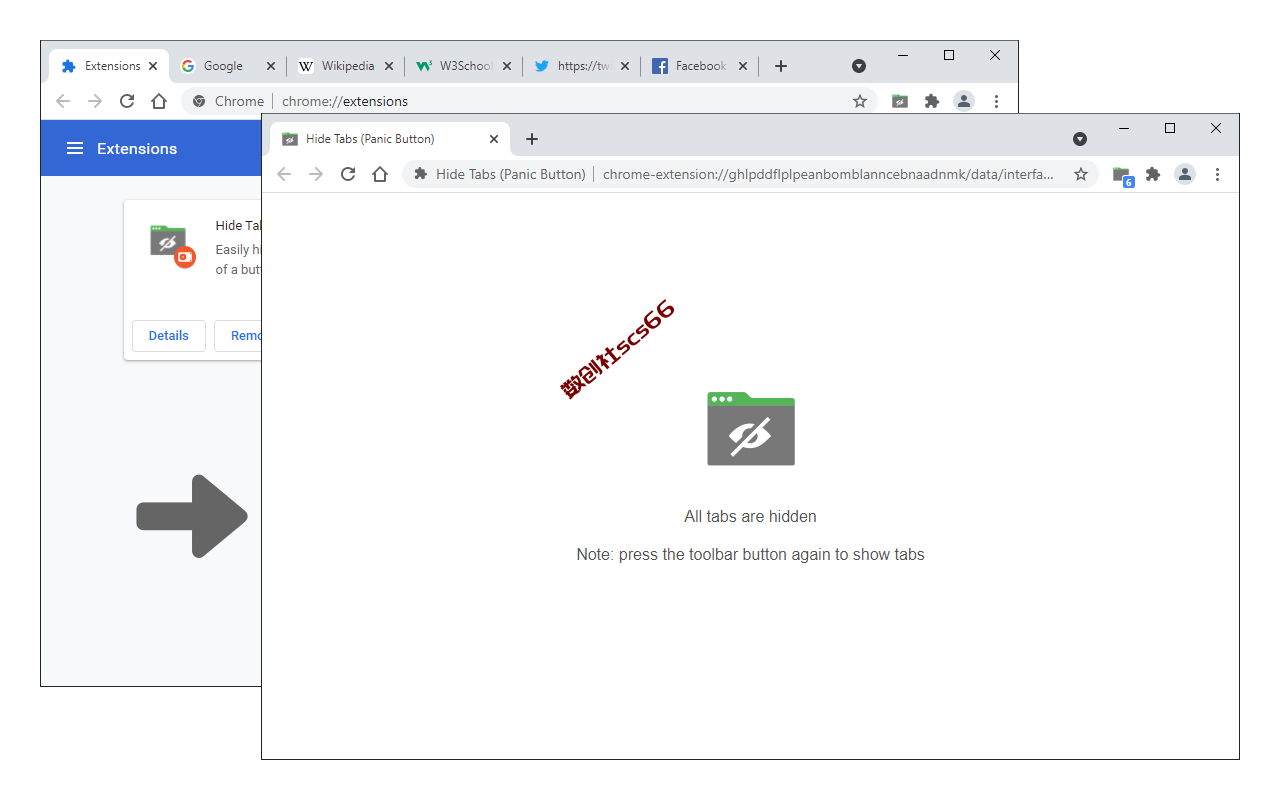The width and height of the screenshot is (1280, 800).
Task: Close the Wikipedia tab
Action: pos(389,66)
